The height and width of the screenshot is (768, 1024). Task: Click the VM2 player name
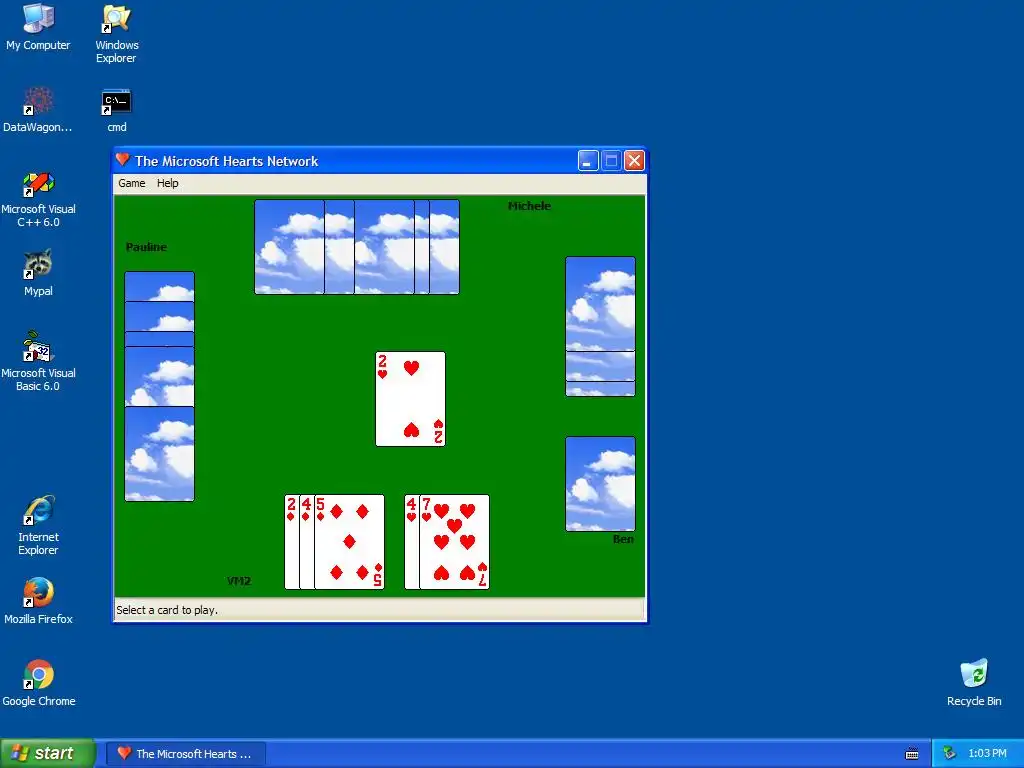click(239, 581)
